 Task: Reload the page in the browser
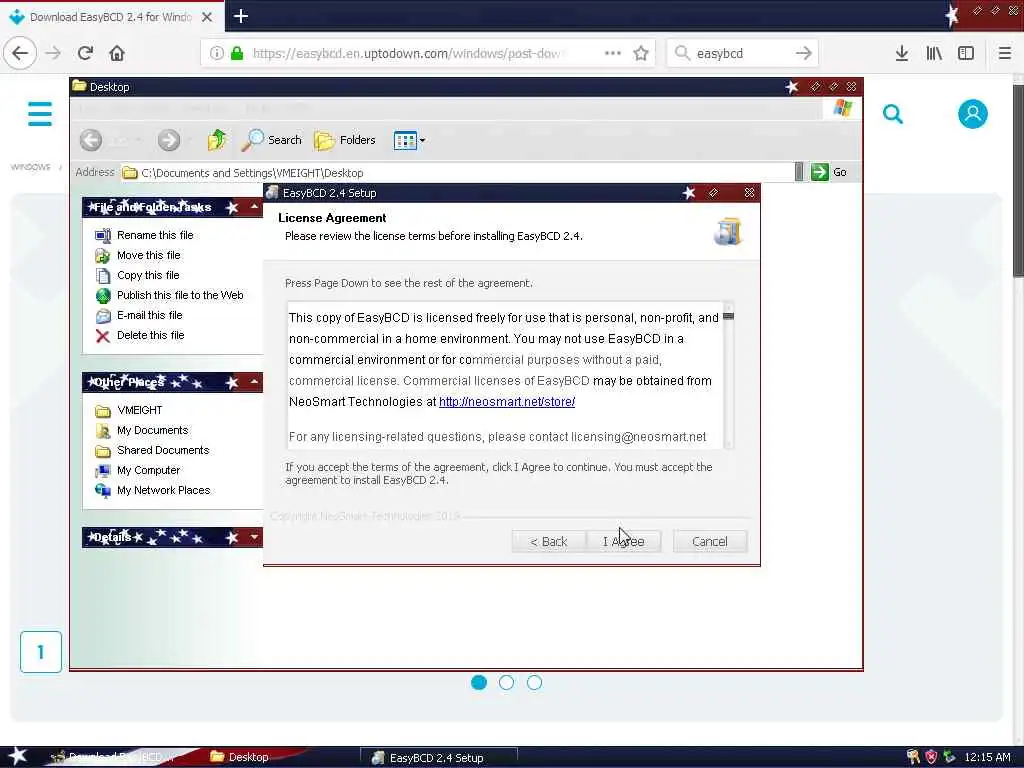[x=86, y=53]
